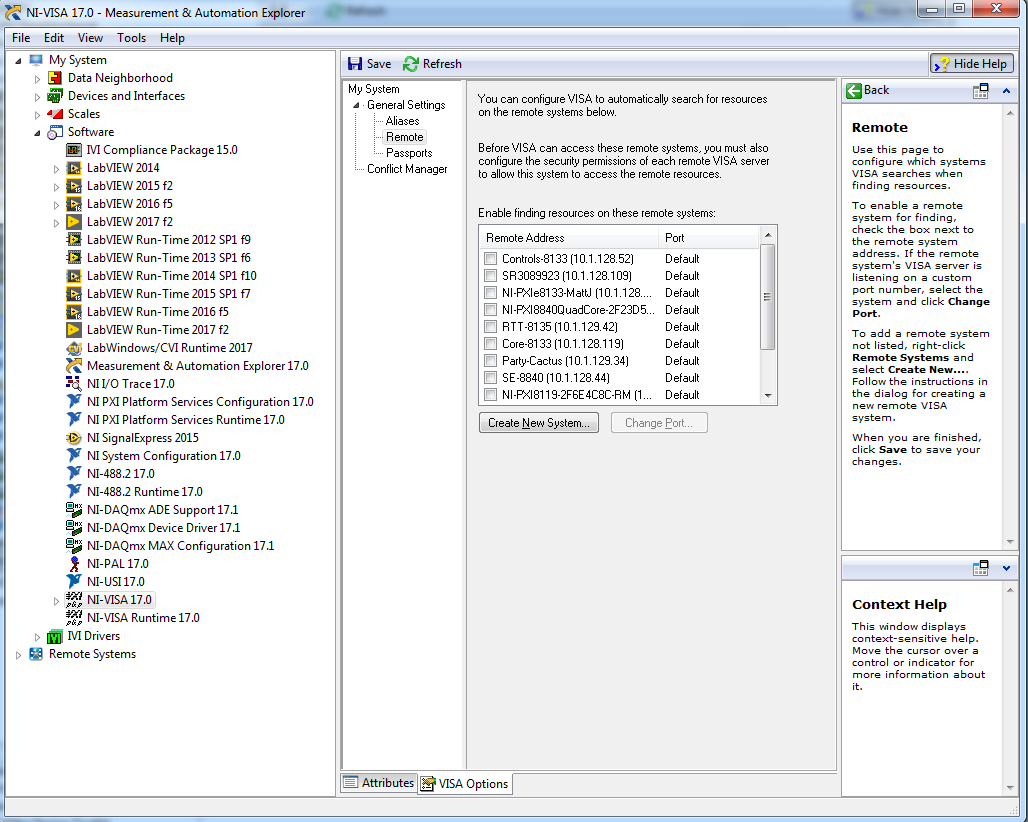Click the remote systems list scrollbar thumb
The image size is (1028, 822).
(767, 297)
